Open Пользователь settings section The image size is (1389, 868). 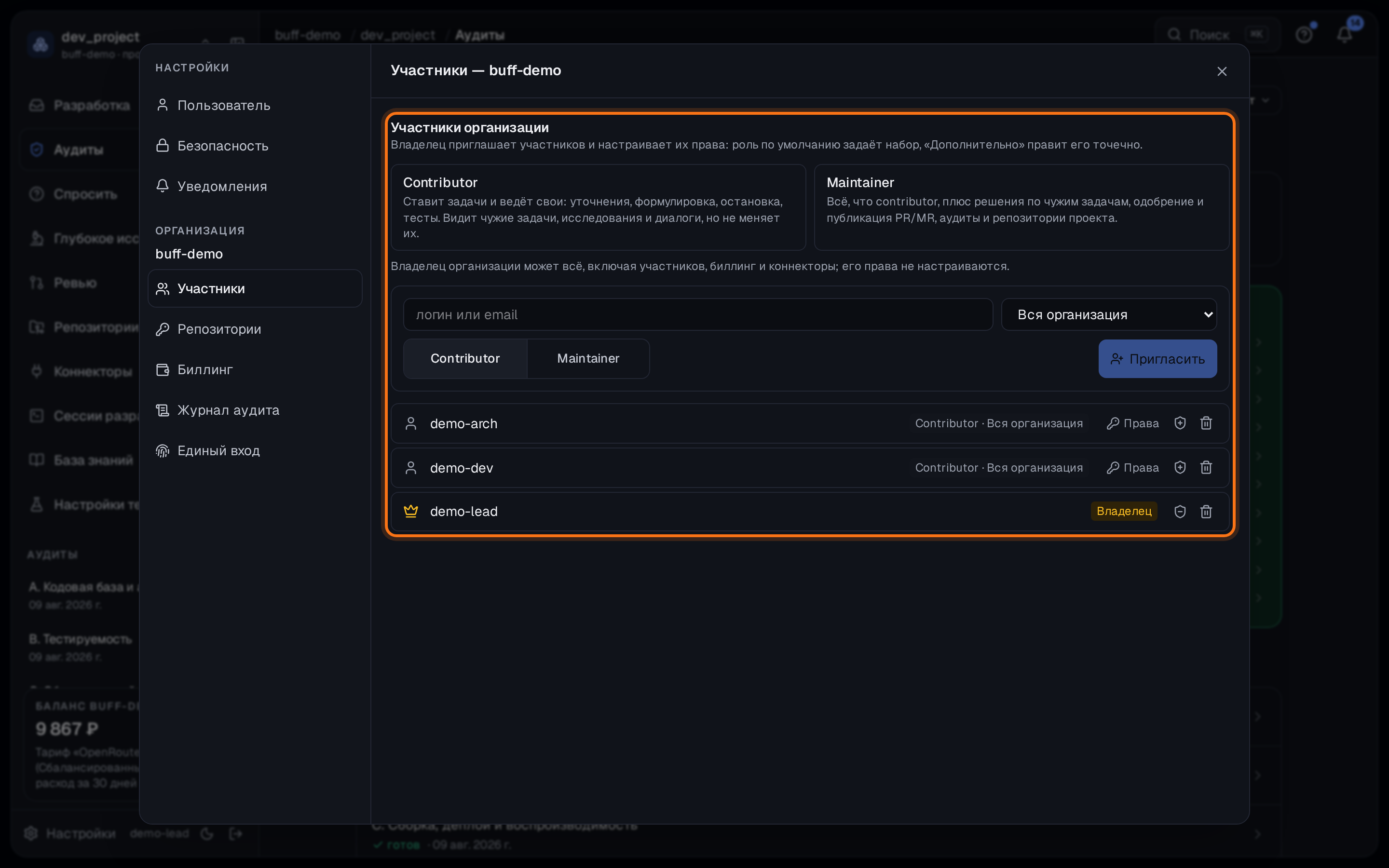coord(255,106)
